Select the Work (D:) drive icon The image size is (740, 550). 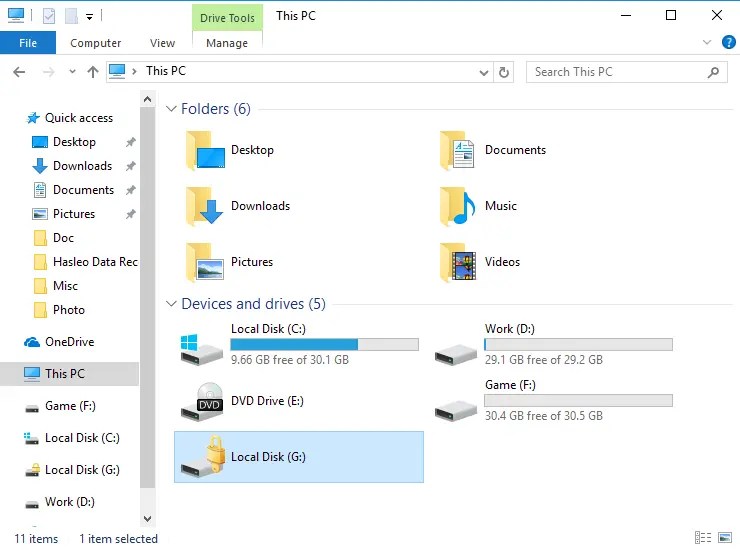click(x=456, y=355)
